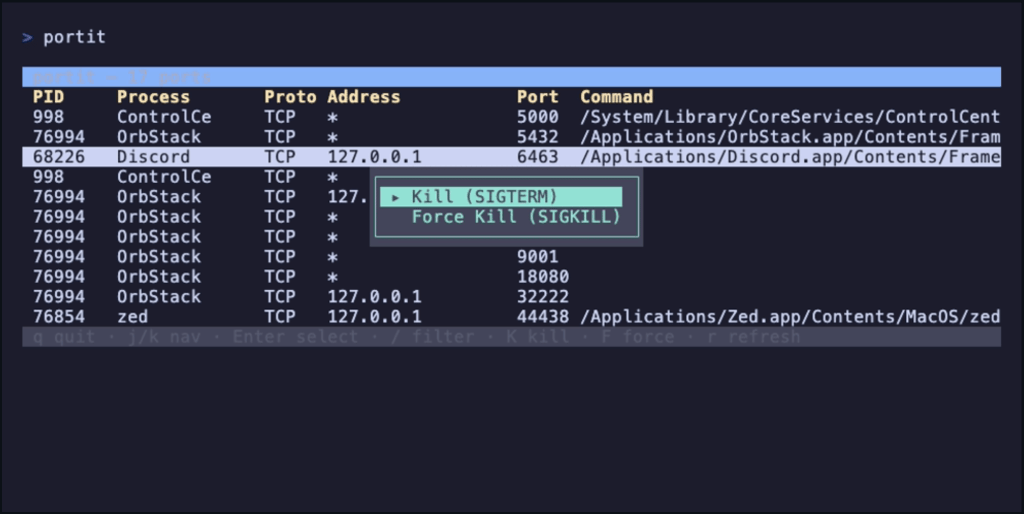Choose Force Kill (SIGKILL) option

(x=516, y=217)
